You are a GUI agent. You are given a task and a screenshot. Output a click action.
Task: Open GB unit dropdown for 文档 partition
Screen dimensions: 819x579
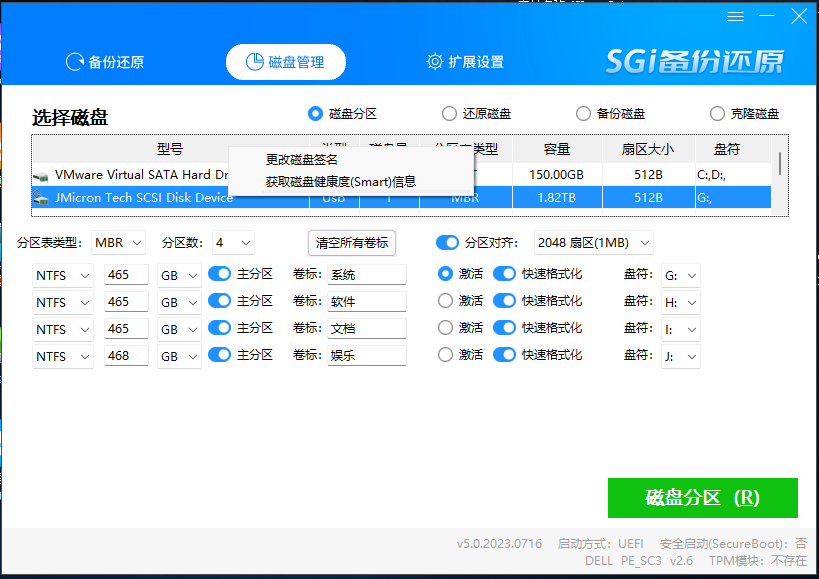pos(179,329)
